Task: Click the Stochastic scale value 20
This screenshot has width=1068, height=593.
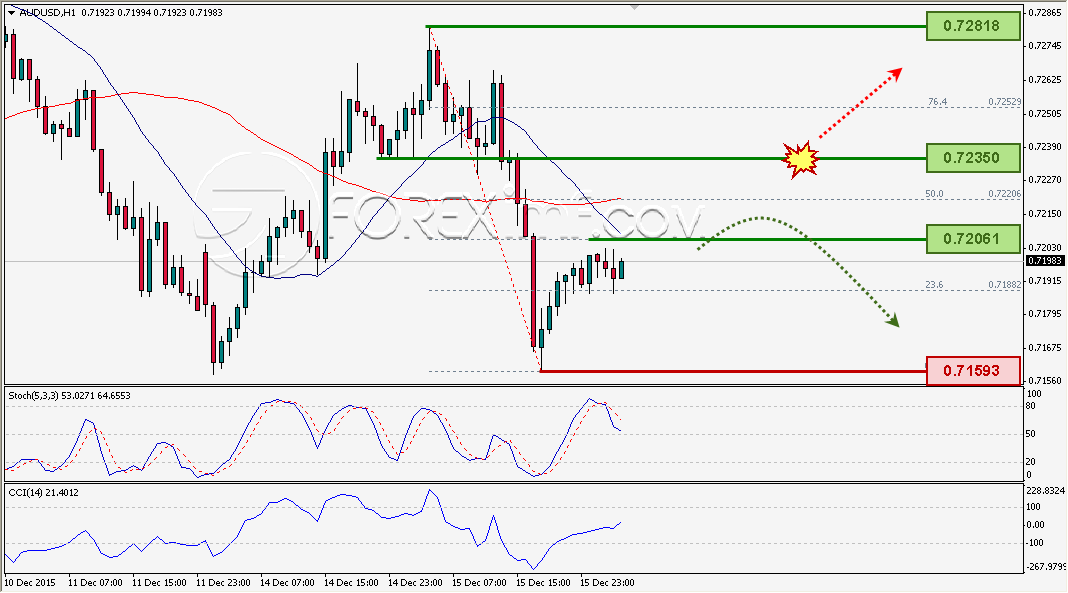Action: coord(1031,462)
